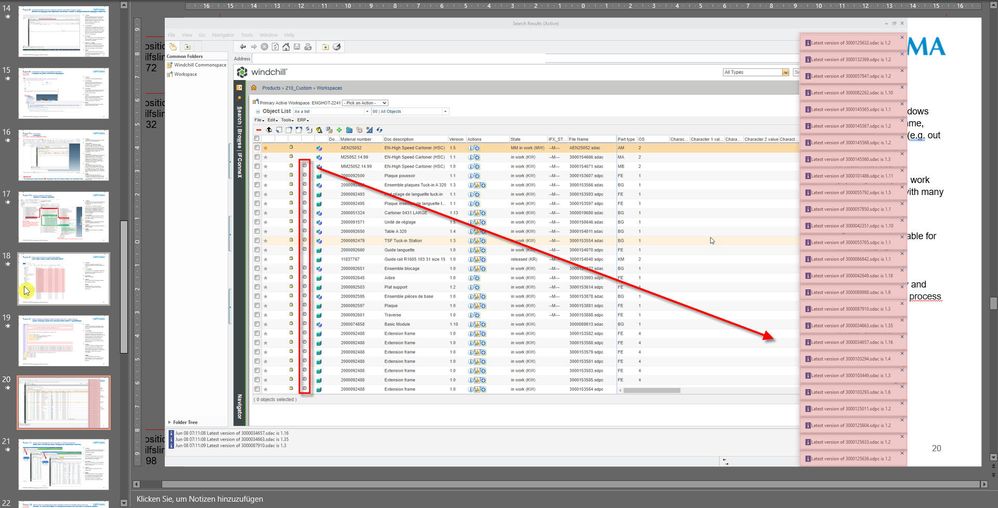Open the Tools menu above the object table
Viewport: 998px width, 508px height.
286,120
